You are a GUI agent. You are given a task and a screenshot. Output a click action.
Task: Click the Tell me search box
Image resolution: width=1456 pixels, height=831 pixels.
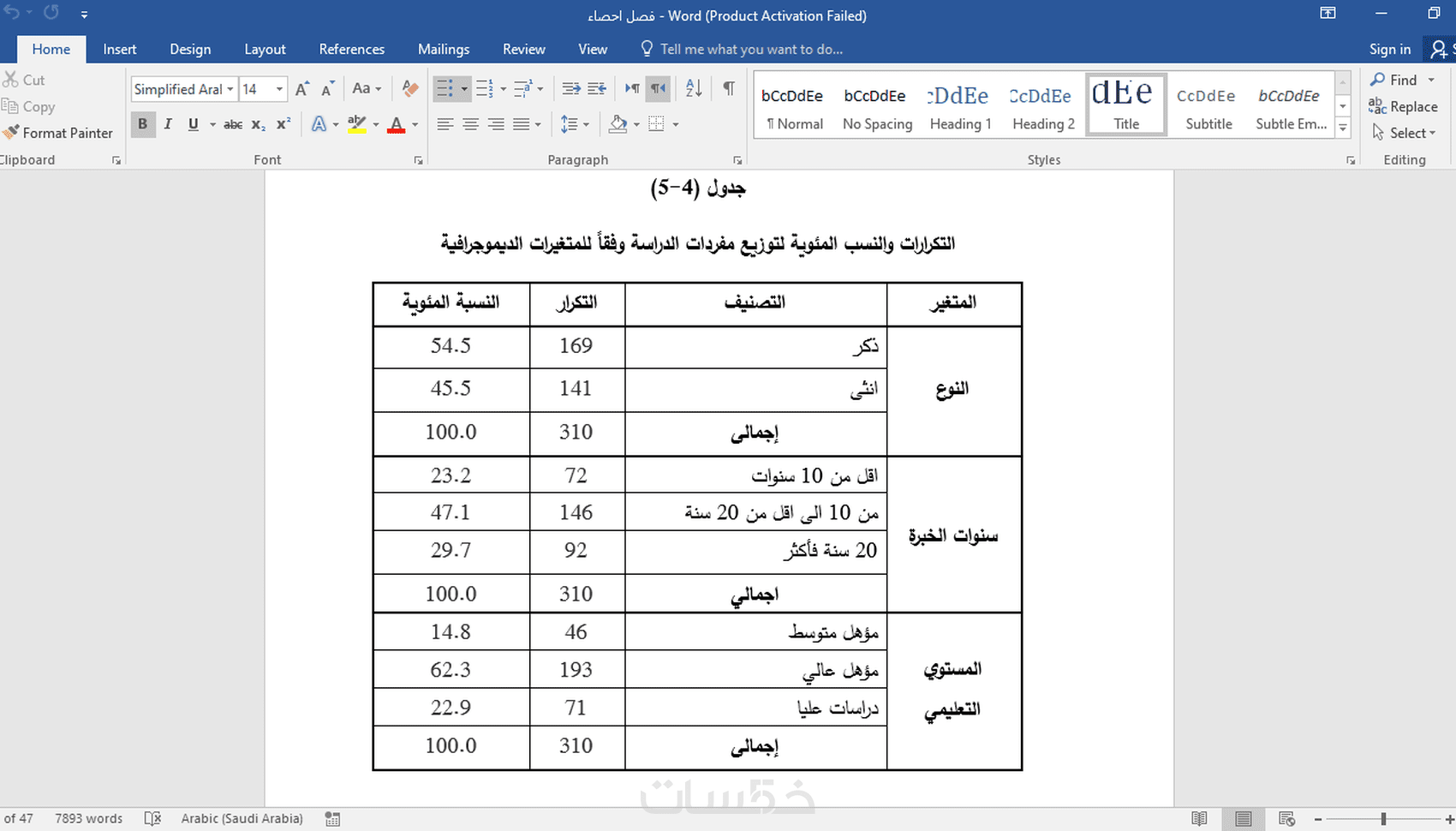click(x=742, y=49)
